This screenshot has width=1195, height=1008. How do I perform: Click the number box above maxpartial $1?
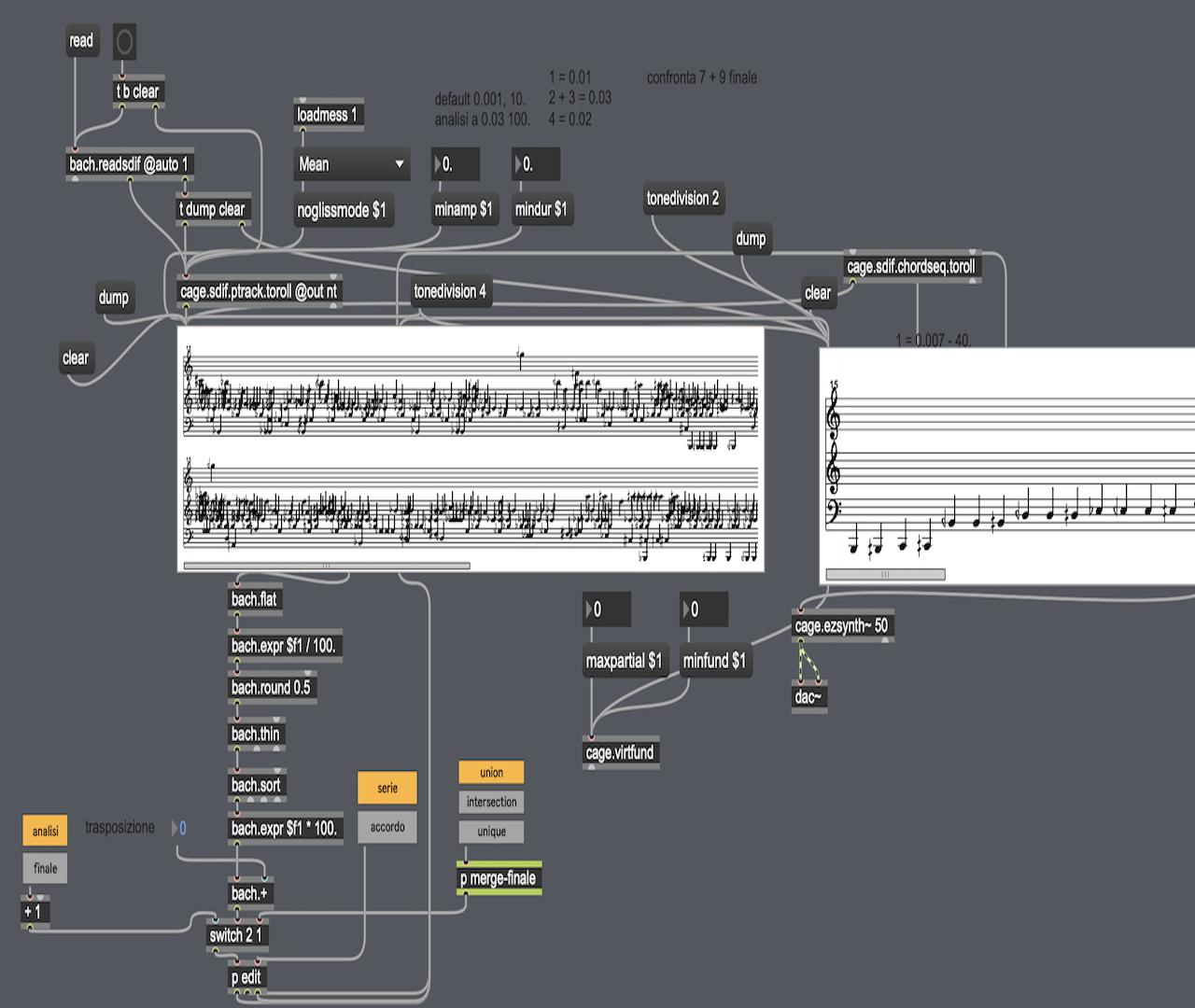coord(607,609)
